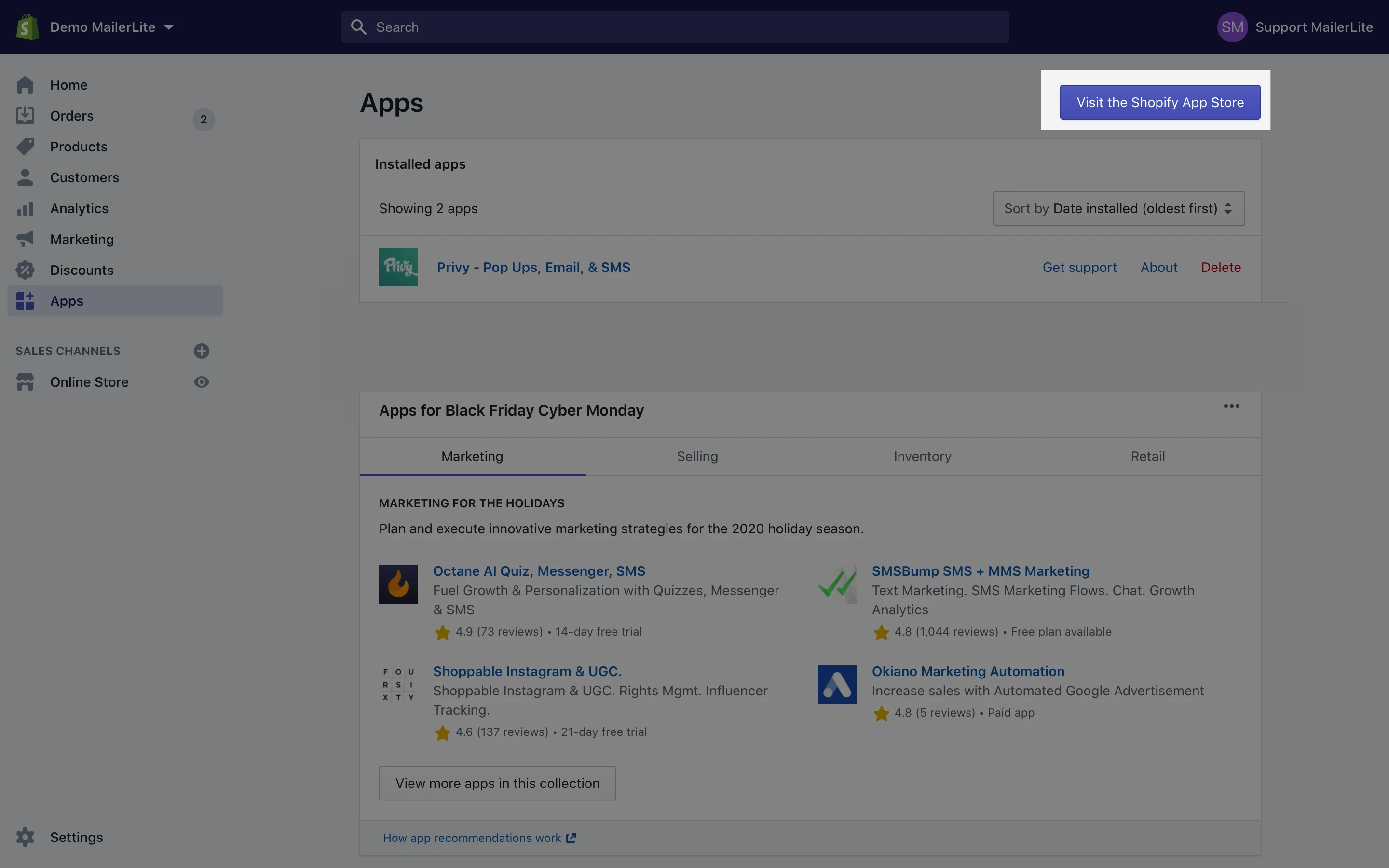Screen dimensions: 1389x868
Task: Click Visit the Shopify App Store button
Action: [1159, 102]
